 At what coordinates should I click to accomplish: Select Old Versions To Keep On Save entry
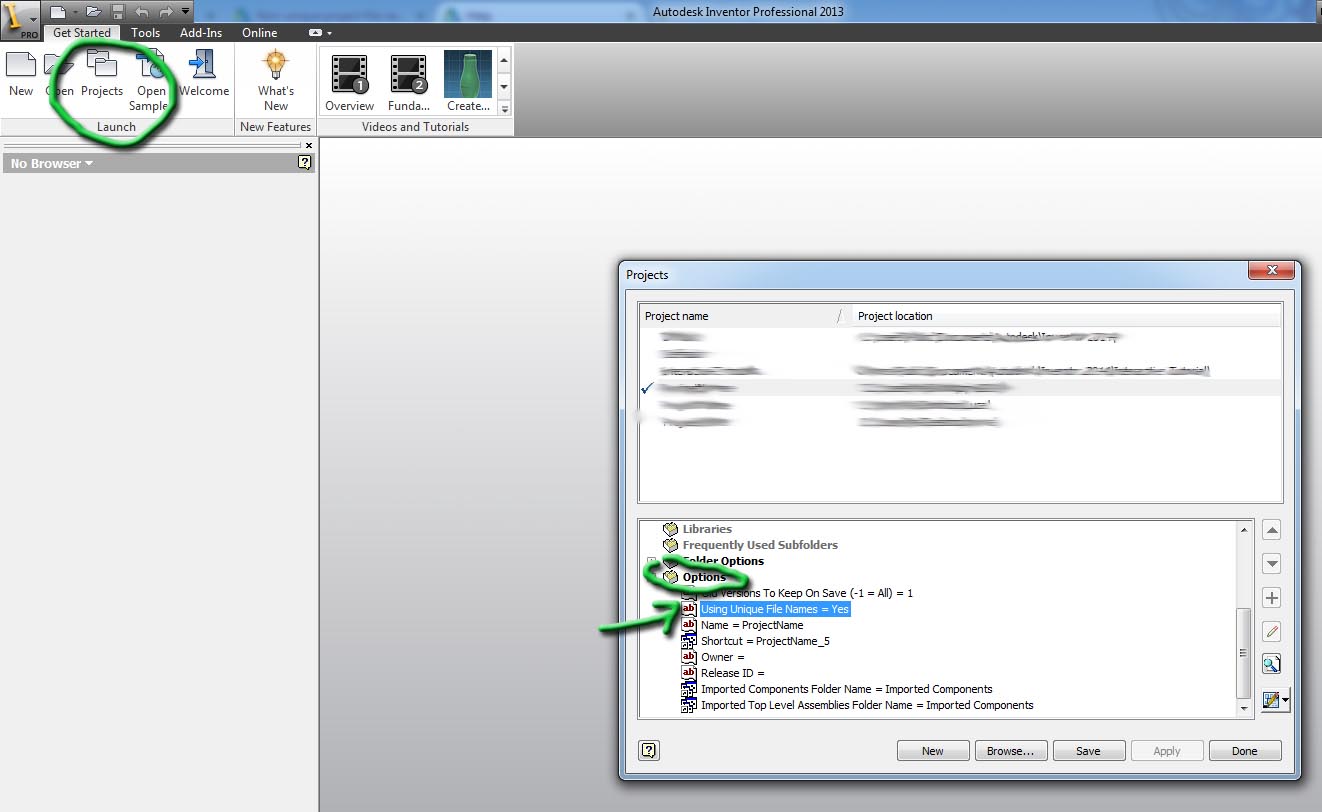[807, 593]
